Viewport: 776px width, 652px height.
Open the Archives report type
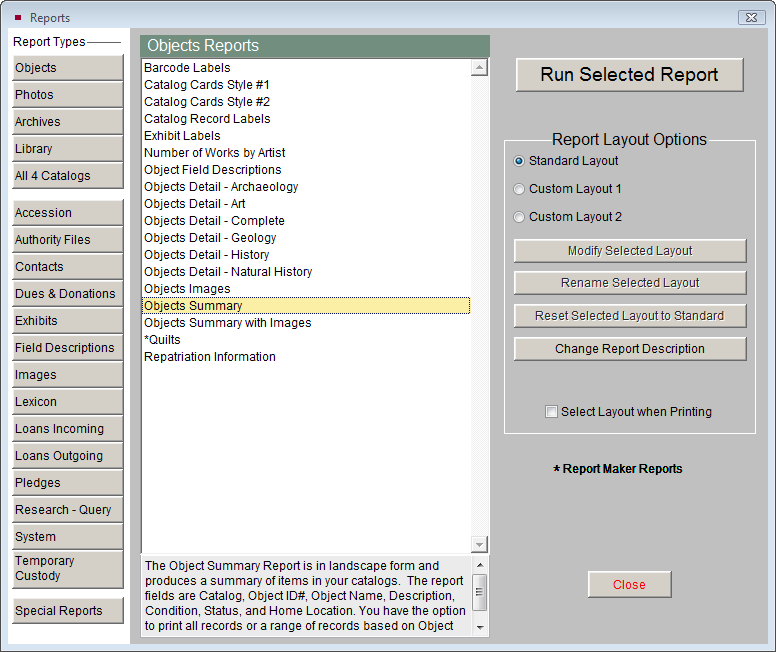[67, 122]
